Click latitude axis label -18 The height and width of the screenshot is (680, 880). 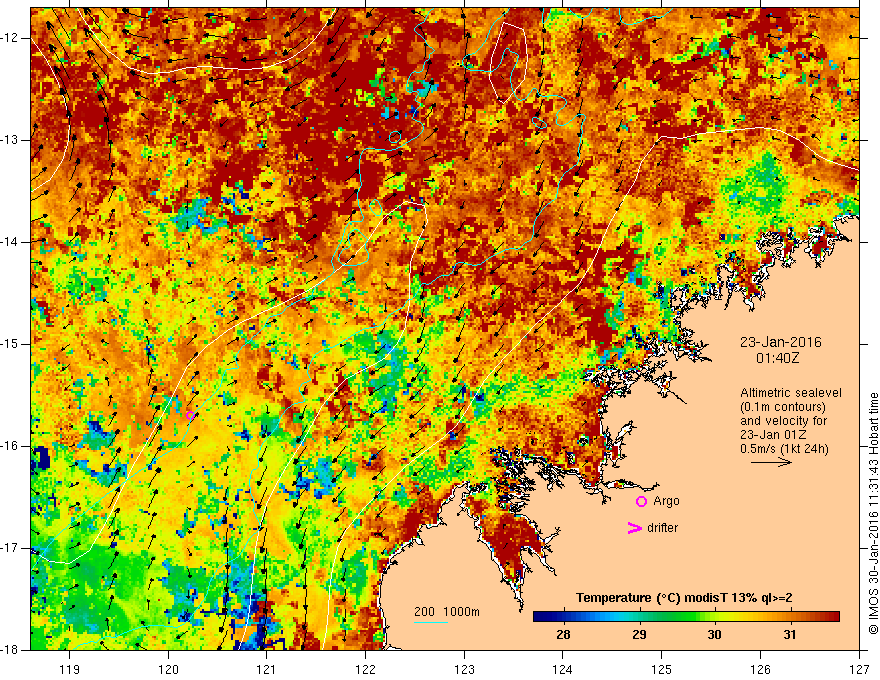click(x=10, y=650)
